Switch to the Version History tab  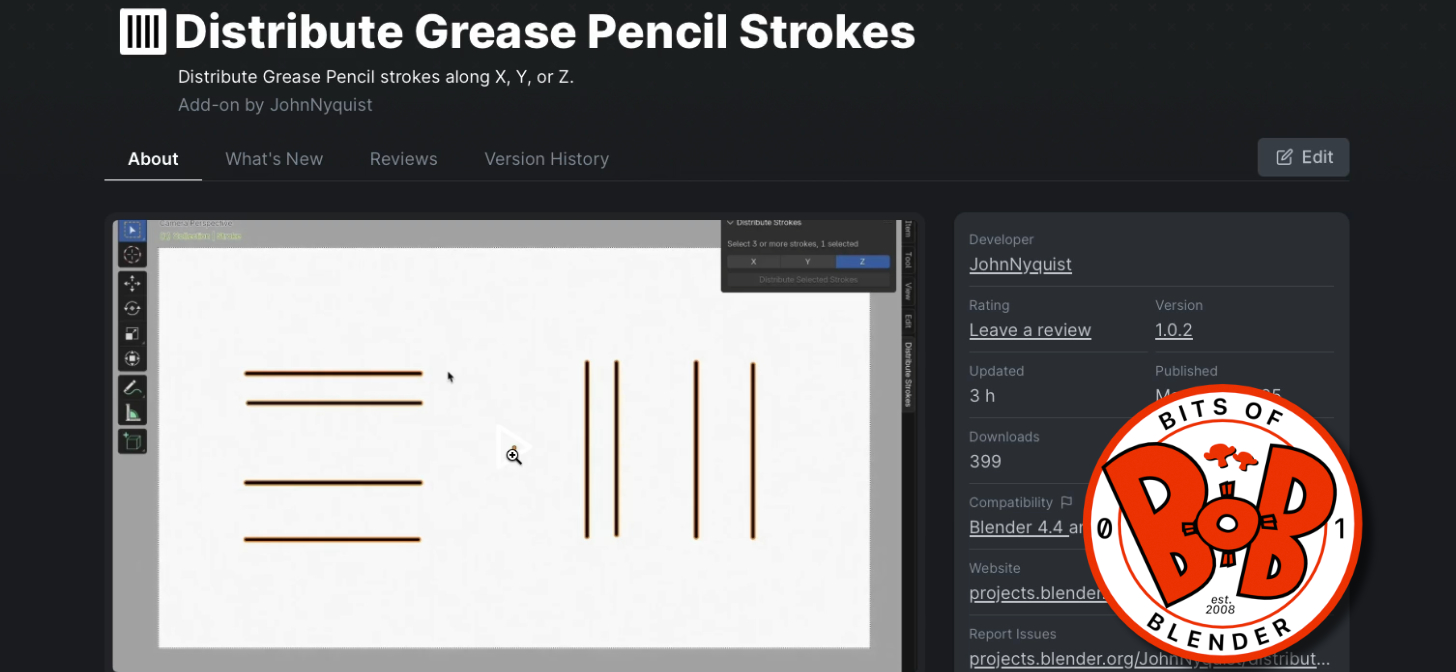(x=547, y=159)
